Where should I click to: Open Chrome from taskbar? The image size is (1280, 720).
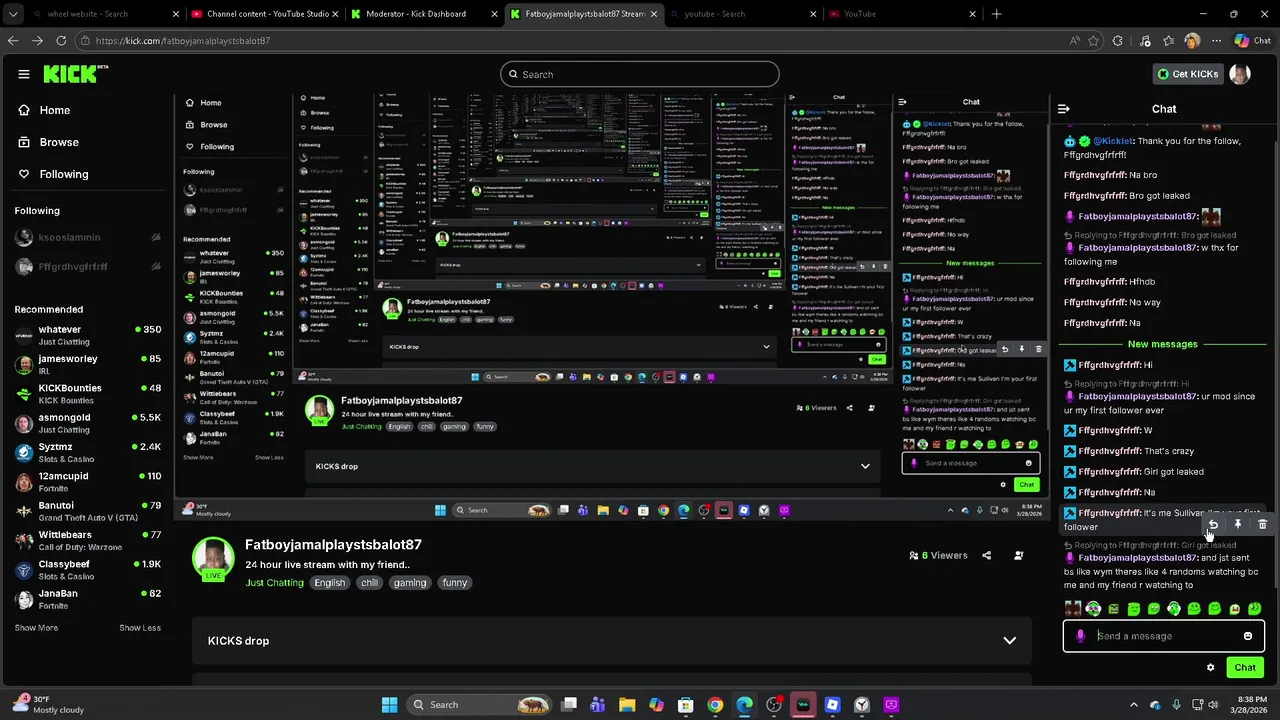tap(715, 705)
